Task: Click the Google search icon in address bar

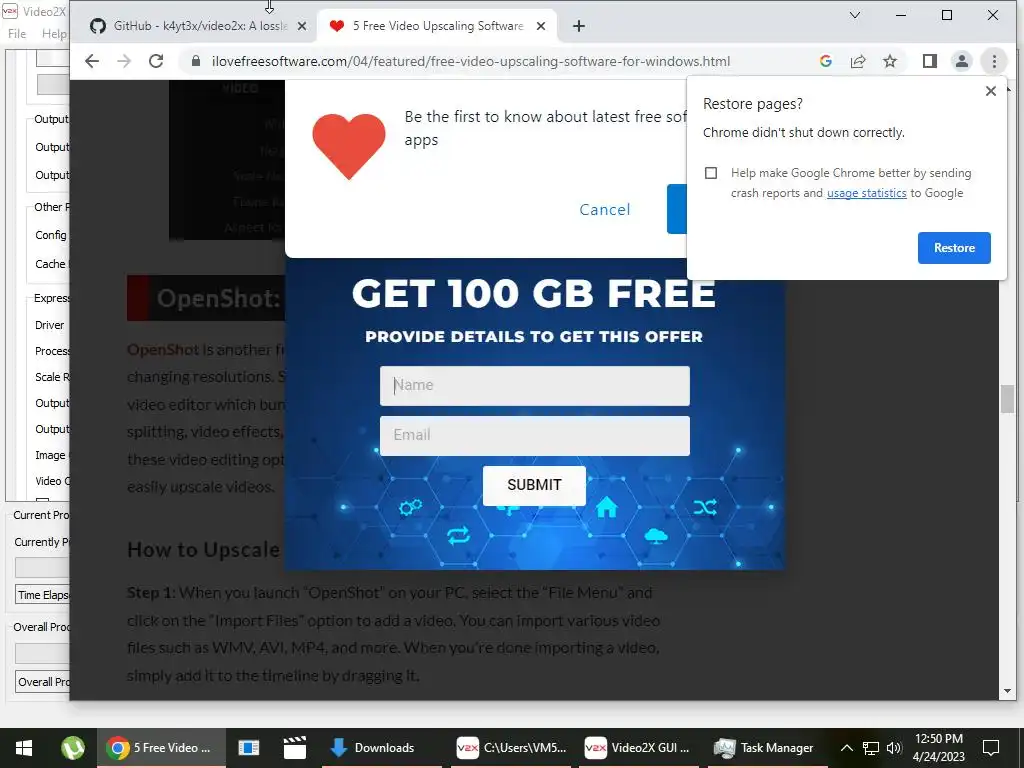Action: pos(825,61)
